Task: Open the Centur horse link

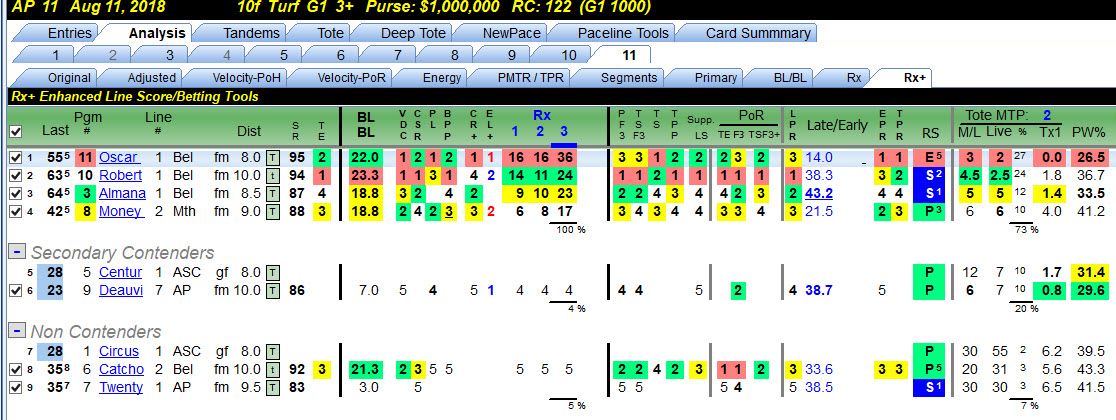Action: click(x=120, y=272)
